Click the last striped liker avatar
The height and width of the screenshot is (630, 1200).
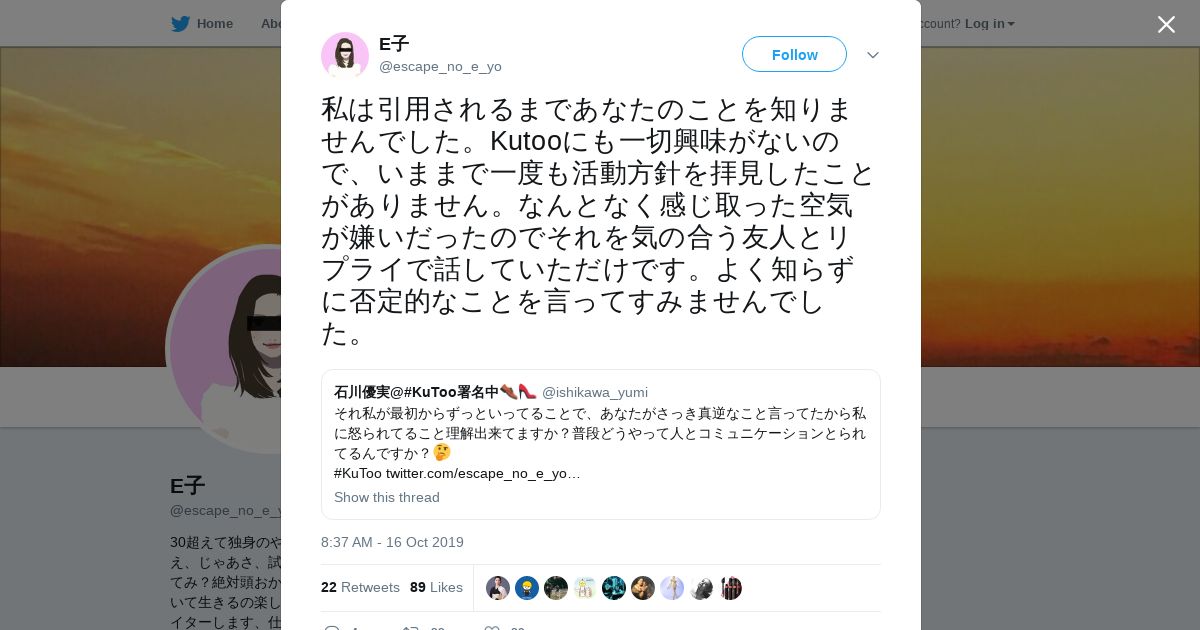(x=730, y=588)
